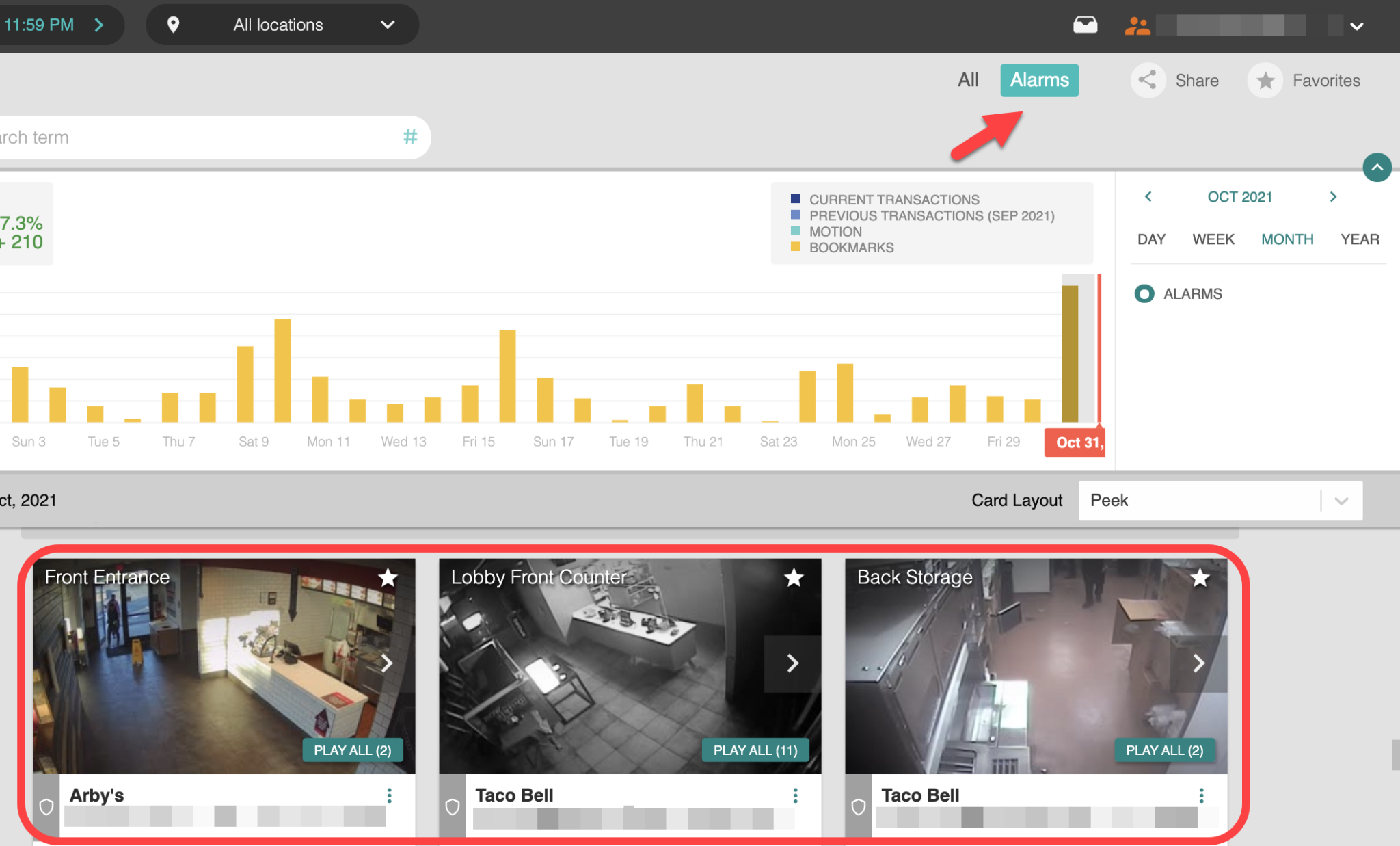Open the inbox icon in the top bar

pyautogui.click(x=1086, y=25)
